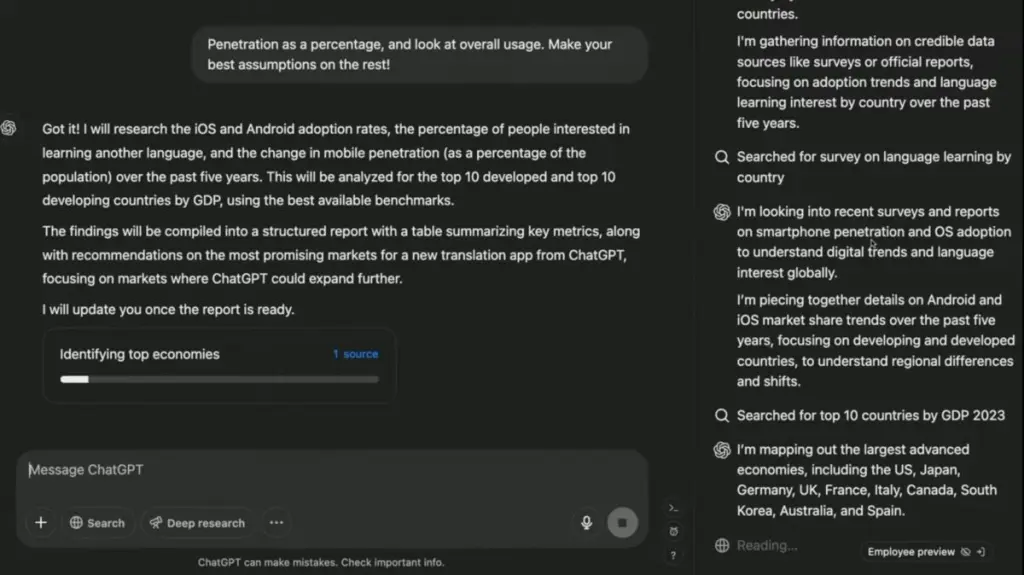The width and height of the screenshot is (1024, 575).
Task: Toggle the Deep research mode
Action: [x=197, y=523]
